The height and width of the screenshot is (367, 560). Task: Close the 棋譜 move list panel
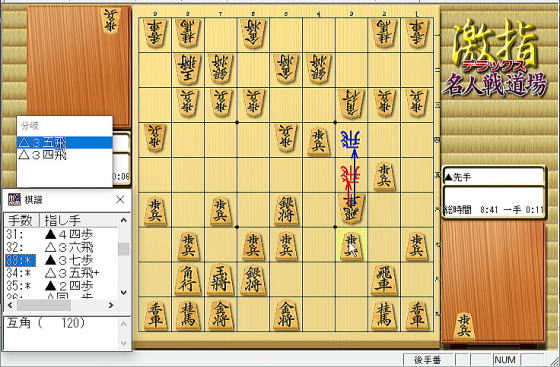pyautogui.click(x=120, y=200)
